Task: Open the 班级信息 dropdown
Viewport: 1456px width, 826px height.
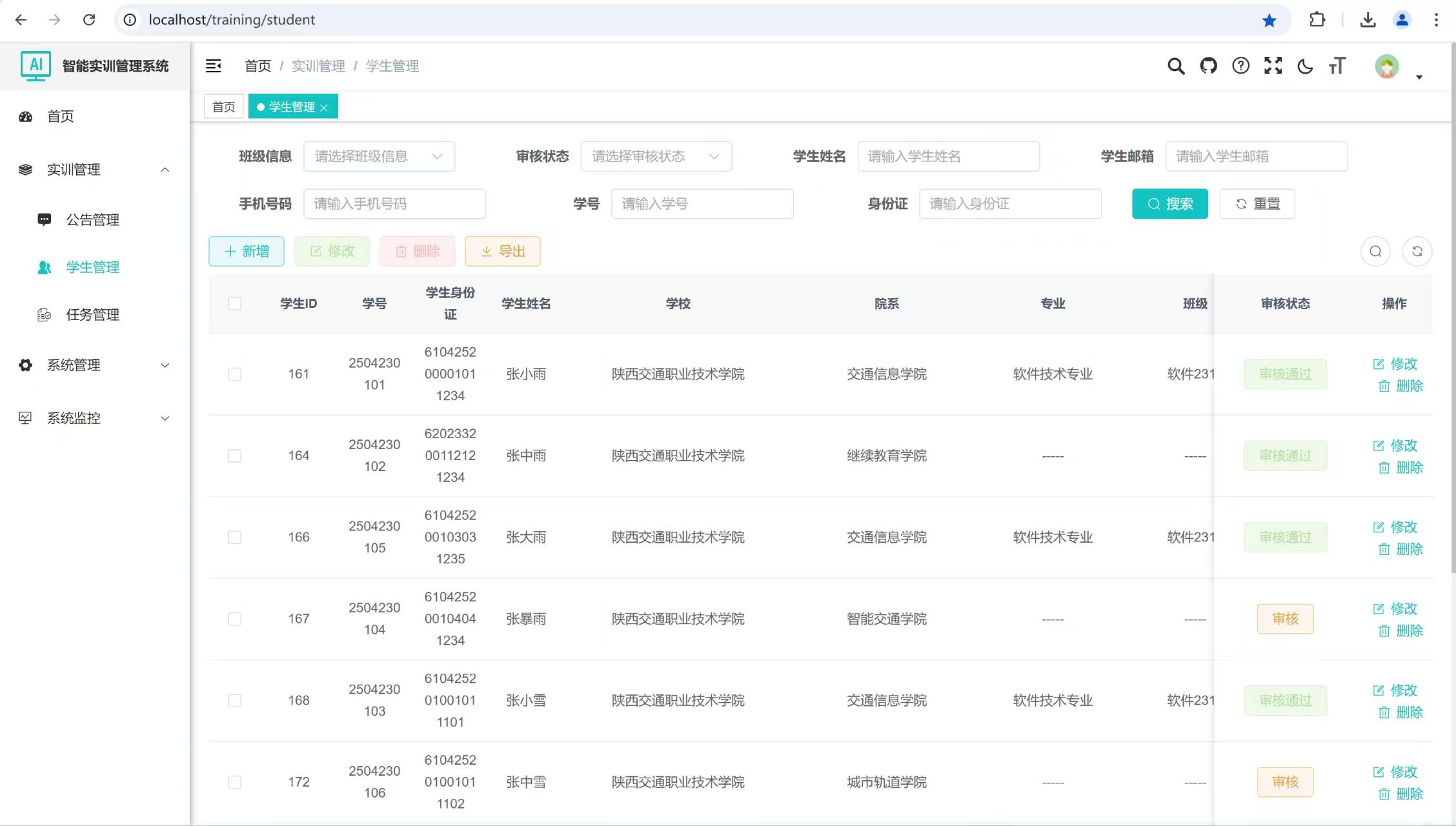Action: (379, 156)
